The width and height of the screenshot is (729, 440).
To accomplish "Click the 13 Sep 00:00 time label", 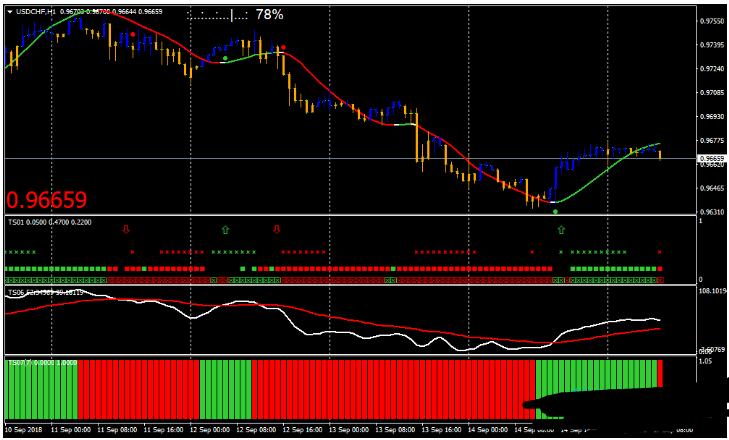I will pyautogui.click(x=348, y=429).
